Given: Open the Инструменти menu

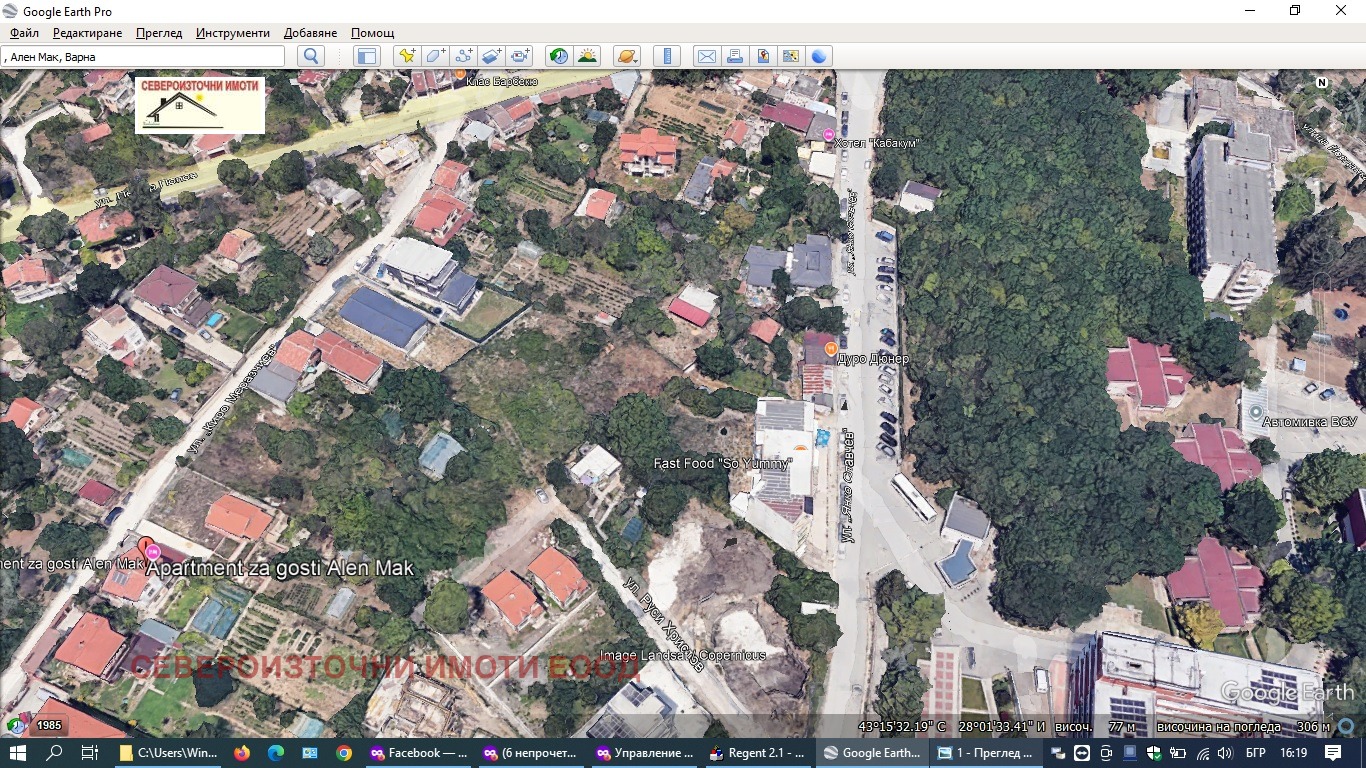Looking at the screenshot, I should point(233,33).
